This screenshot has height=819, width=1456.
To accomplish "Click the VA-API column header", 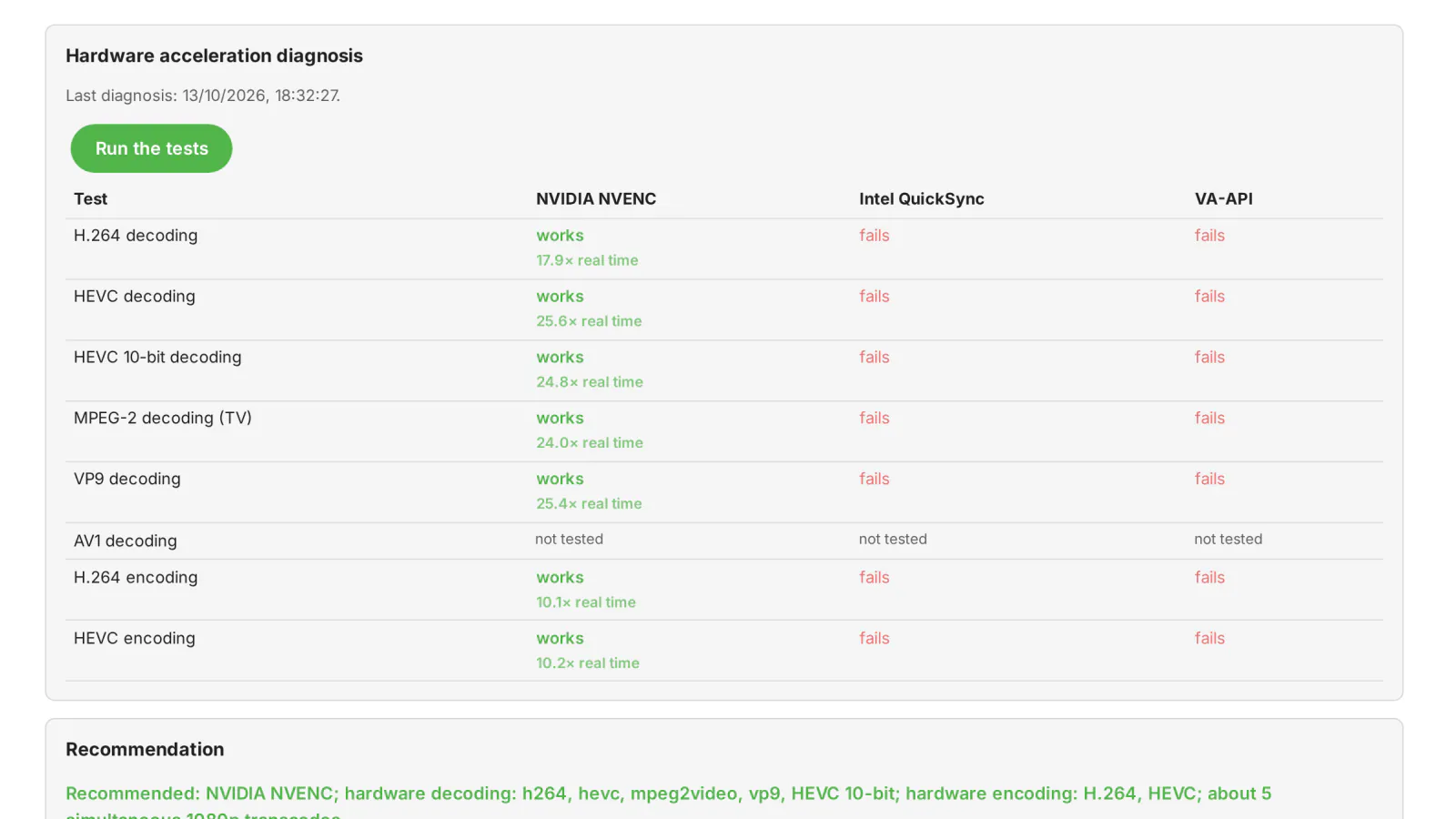I will (x=1224, y=199).
